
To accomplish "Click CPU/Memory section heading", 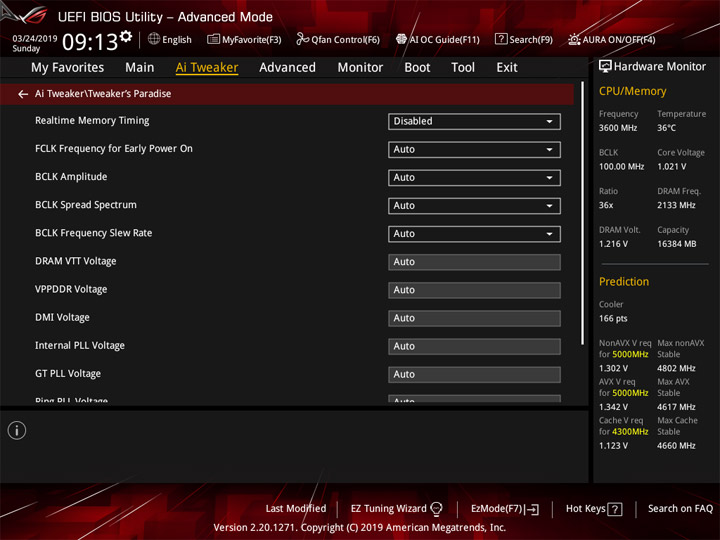I will pos(632,91).
